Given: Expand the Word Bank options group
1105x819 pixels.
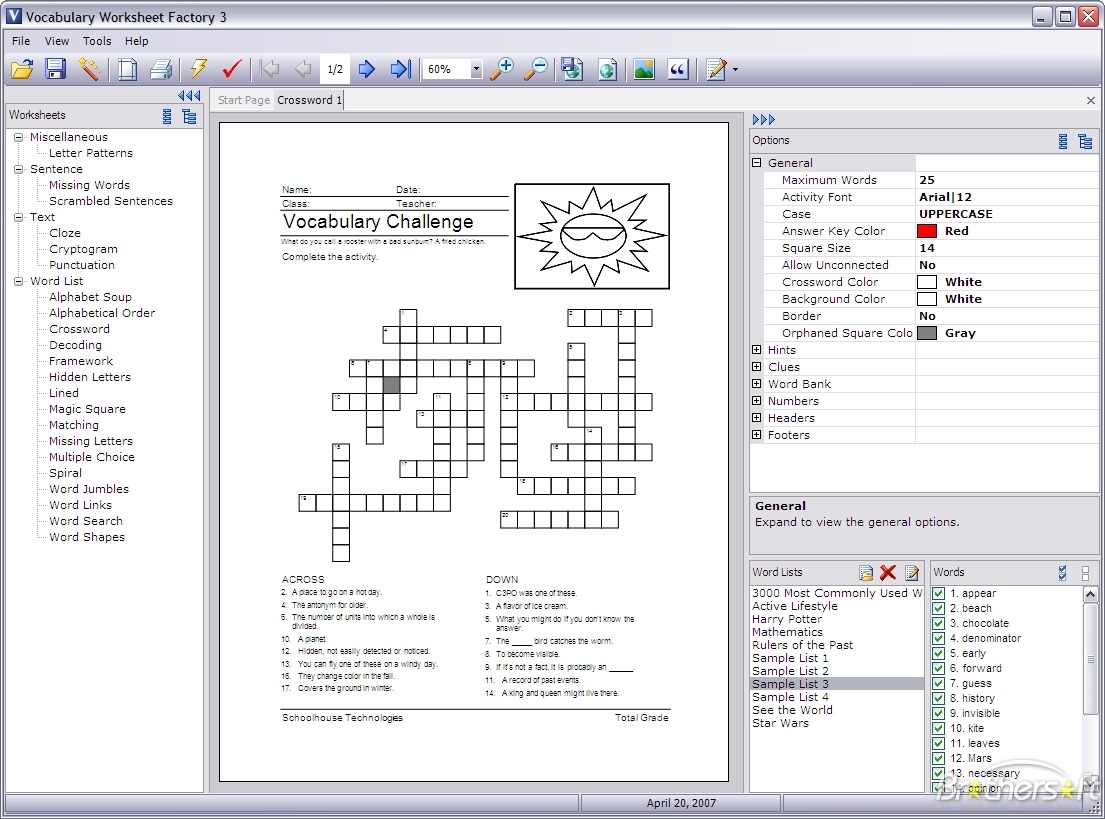Looking at the screenshot, I should [x=757, y=383].
